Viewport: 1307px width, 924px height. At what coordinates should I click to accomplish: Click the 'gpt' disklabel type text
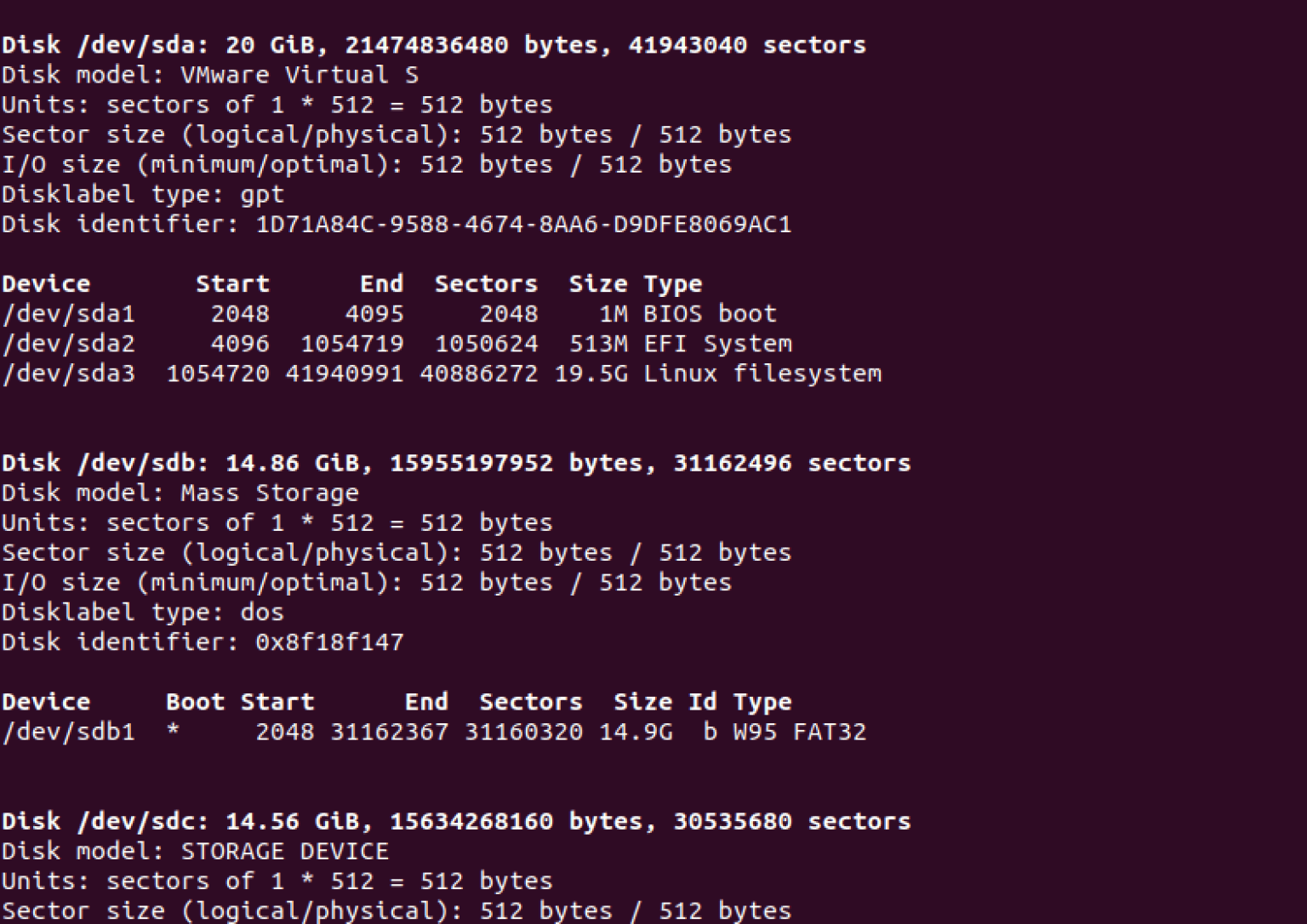pos(262,195)
